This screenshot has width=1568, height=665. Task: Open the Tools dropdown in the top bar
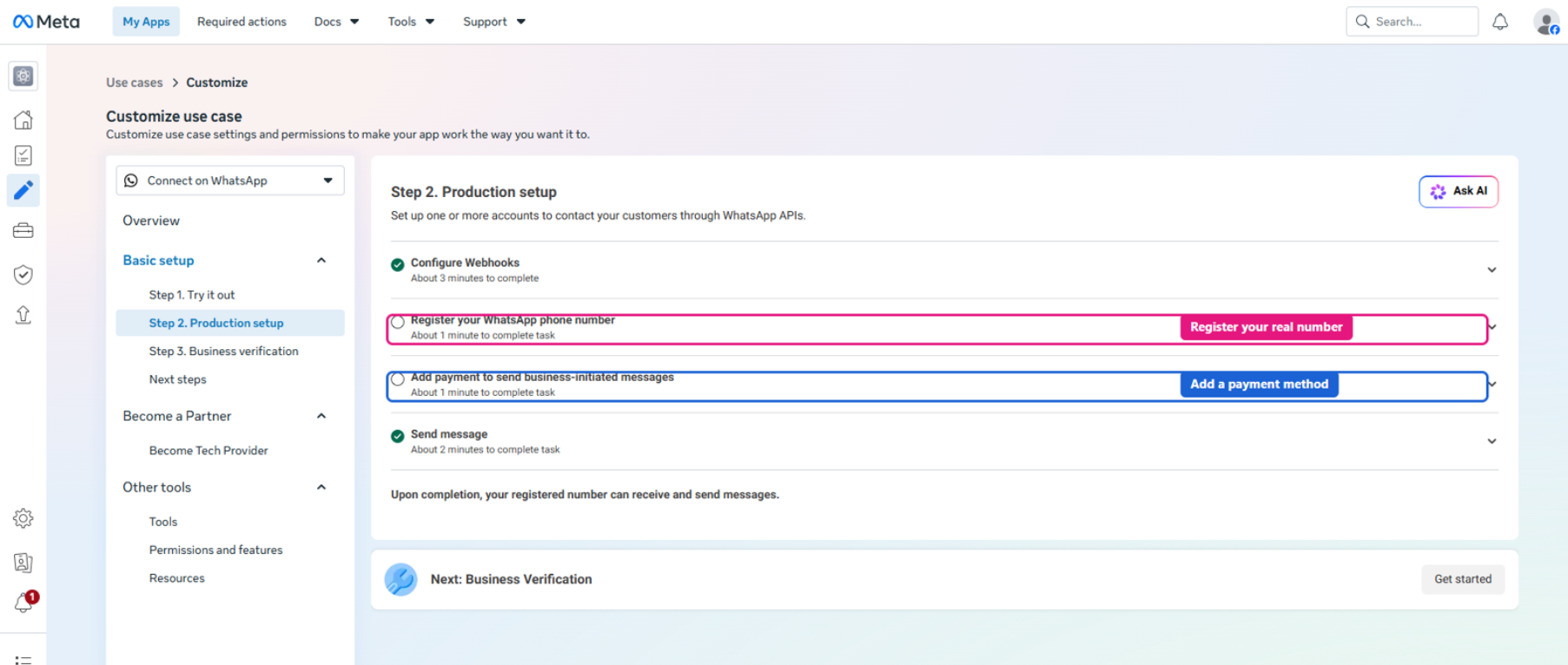coord(411,22)
